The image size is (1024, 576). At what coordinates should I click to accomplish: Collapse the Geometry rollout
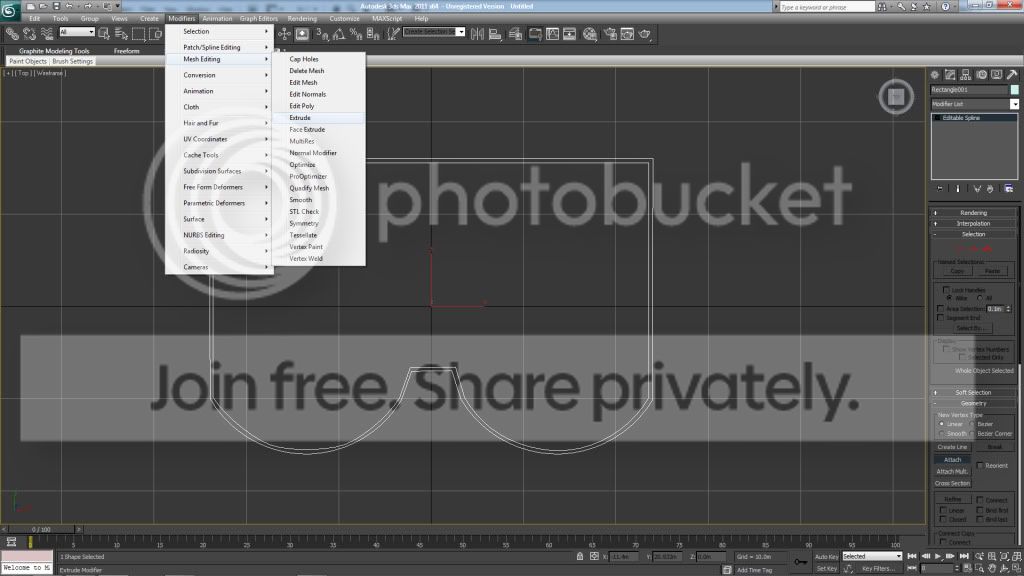pos(973,404)
